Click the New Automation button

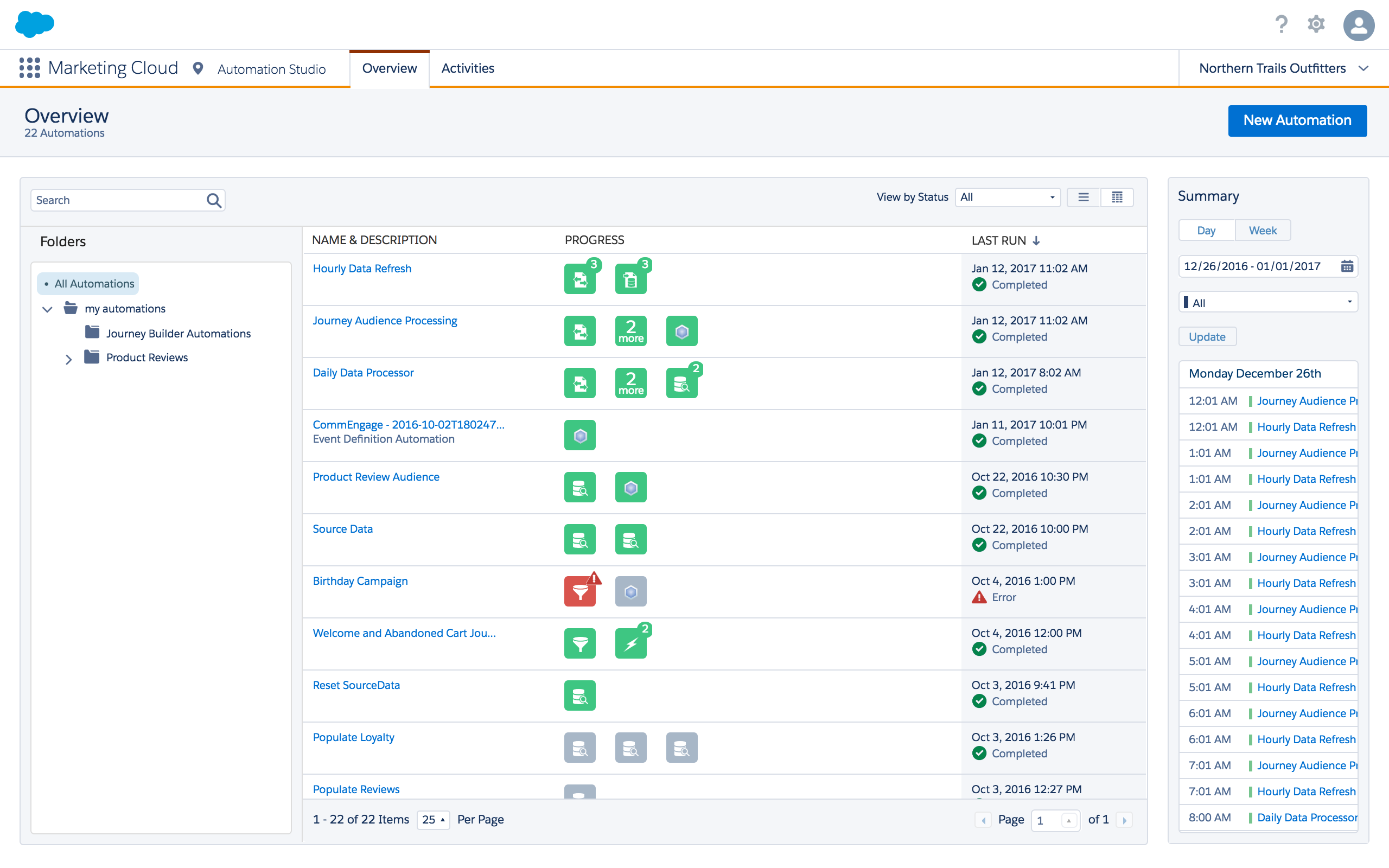pos(1297,120)
